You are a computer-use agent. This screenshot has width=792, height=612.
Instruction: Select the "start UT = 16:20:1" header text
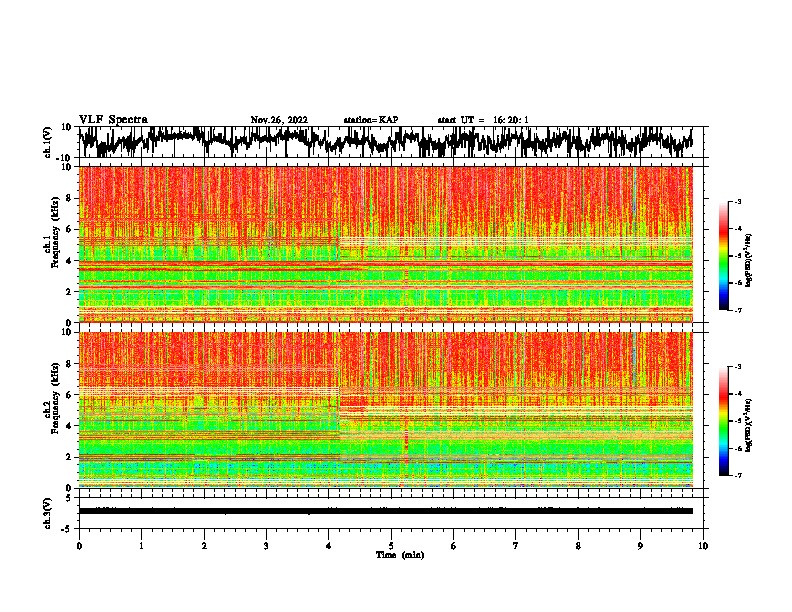click(483, 120)
